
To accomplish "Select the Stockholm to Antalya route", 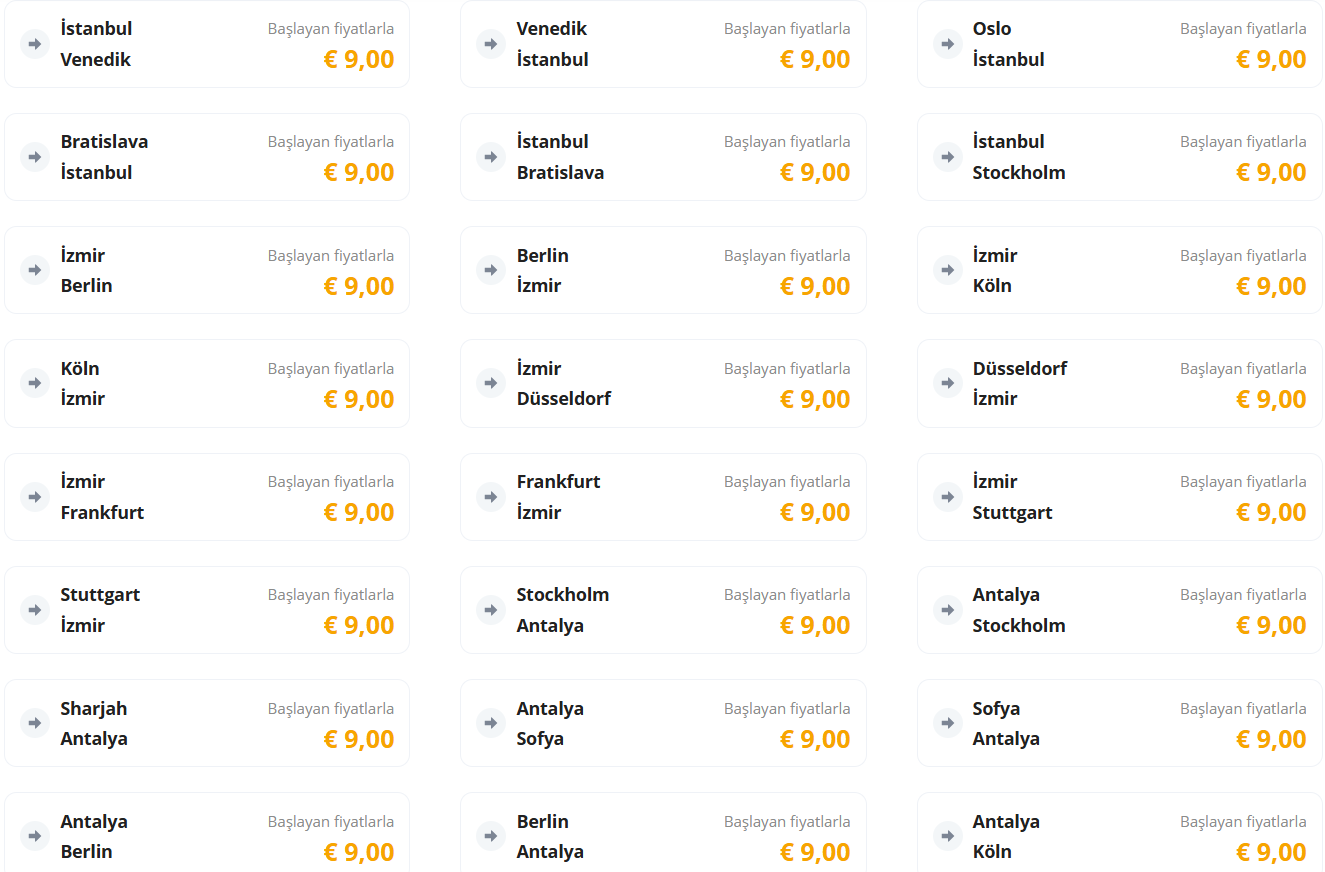I will click(x=662, y=610).
